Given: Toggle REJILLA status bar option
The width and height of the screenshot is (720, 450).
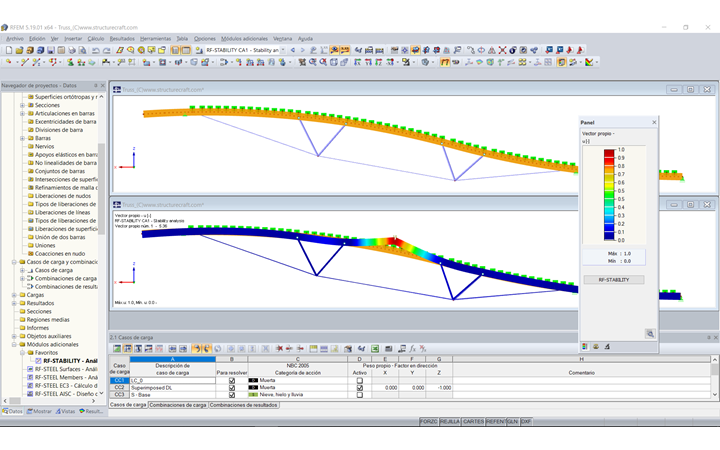Looking at the screenshot, I should (x=450, y=422).
